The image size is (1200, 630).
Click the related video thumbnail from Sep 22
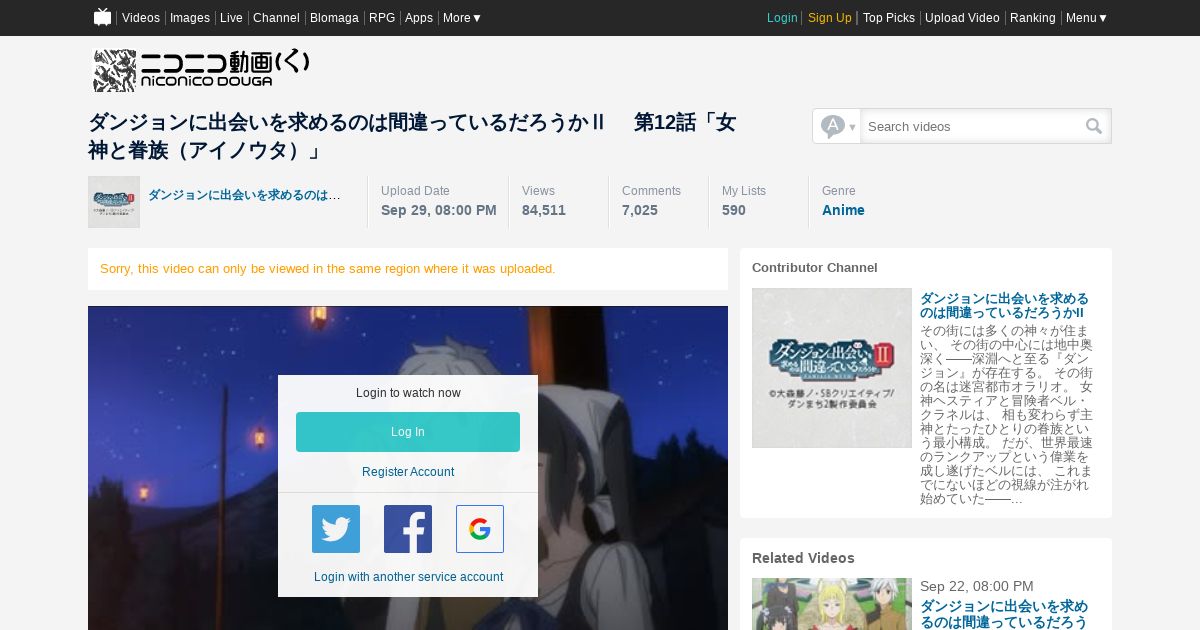832,604
